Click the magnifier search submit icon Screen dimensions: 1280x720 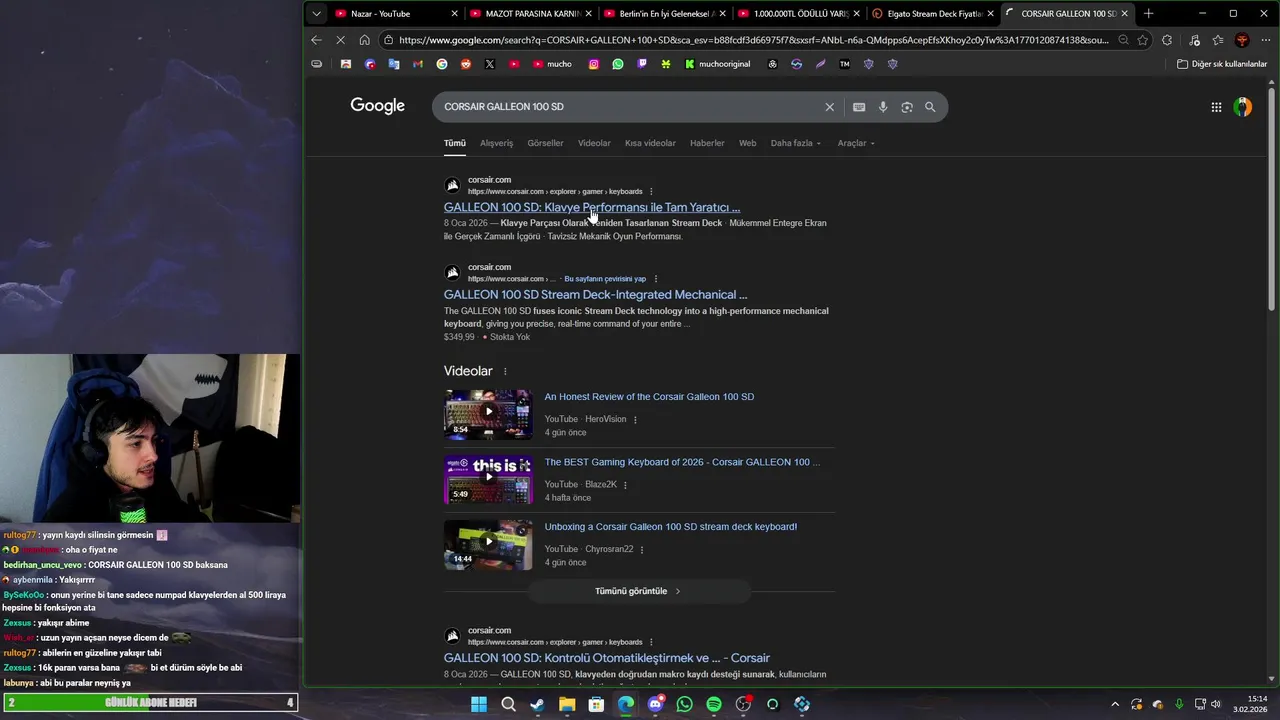point(930,107)
